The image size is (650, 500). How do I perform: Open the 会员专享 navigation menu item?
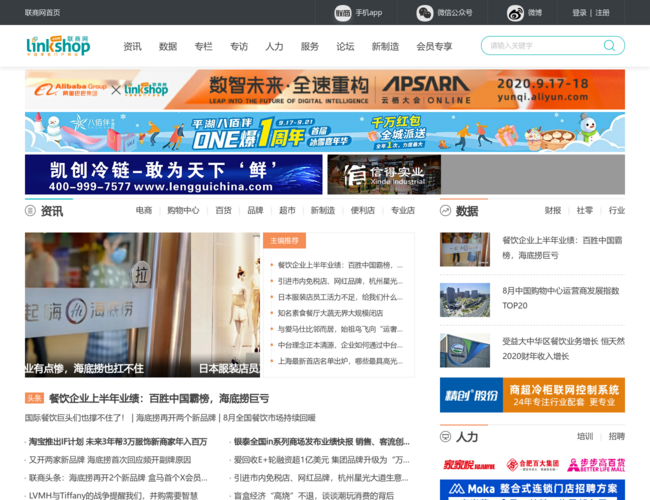coord(434,46)
